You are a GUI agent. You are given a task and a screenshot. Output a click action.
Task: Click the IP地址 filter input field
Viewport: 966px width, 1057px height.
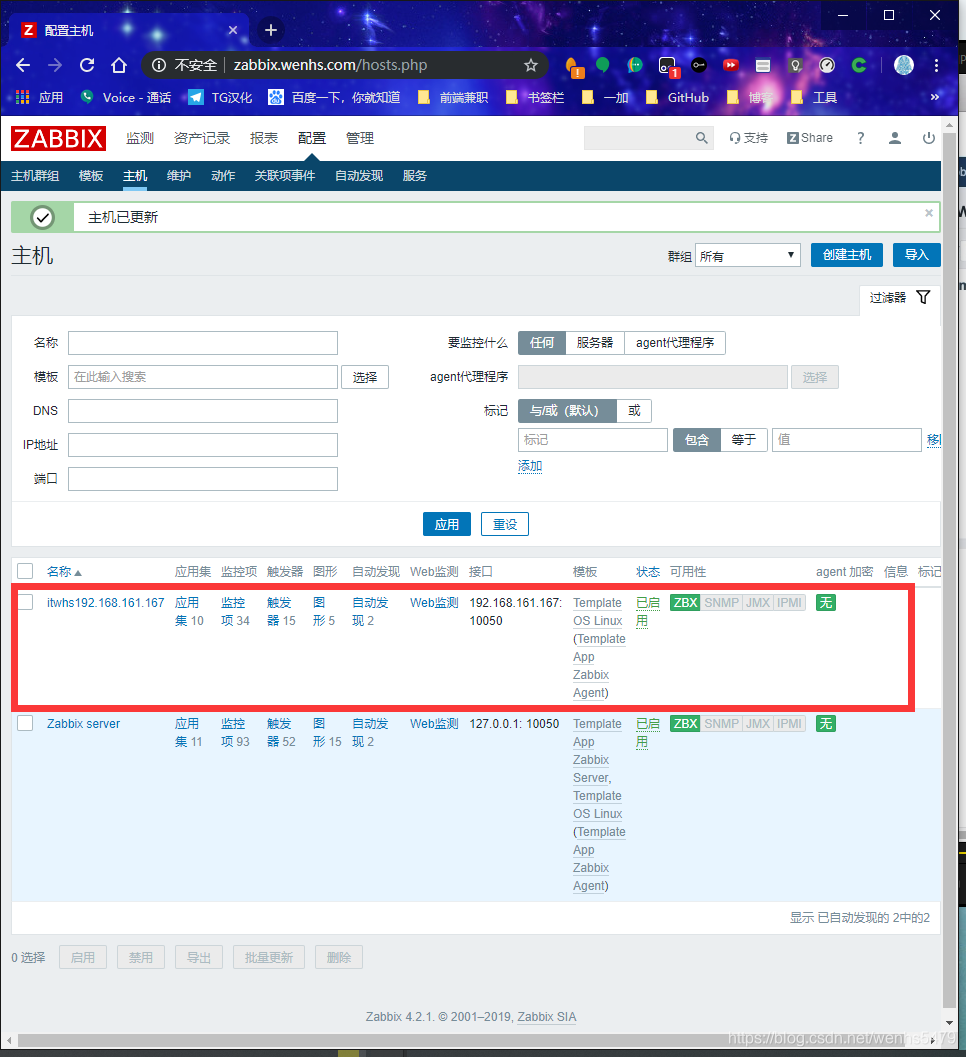click(x=203, y=445)
